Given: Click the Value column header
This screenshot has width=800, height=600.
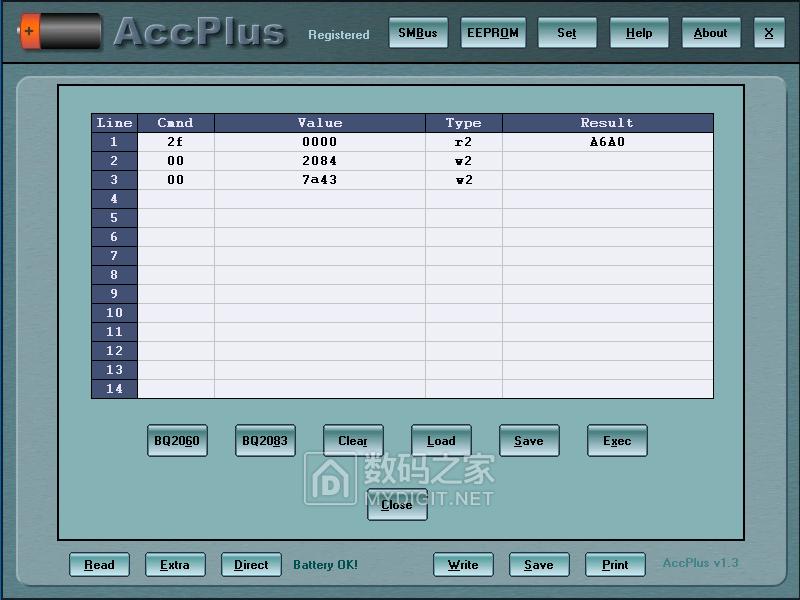Looking at the screenshot, I should [x=320, y=123].
